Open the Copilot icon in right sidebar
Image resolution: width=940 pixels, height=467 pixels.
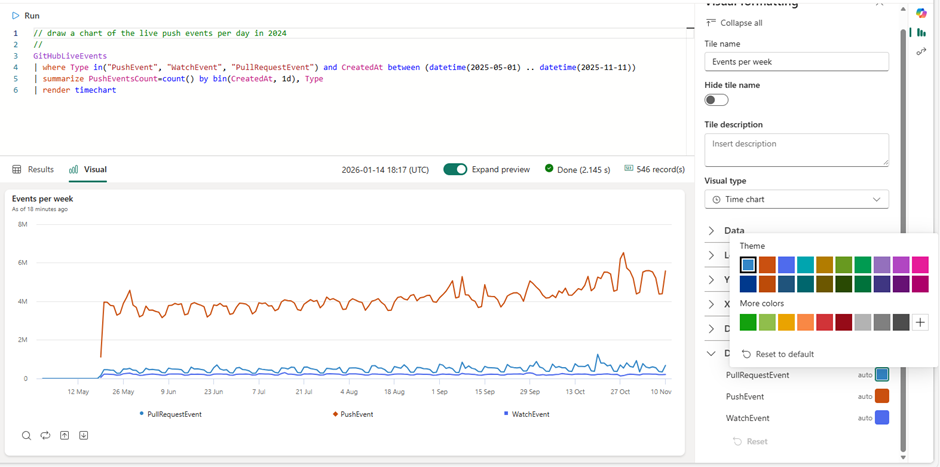click(921, 12)
